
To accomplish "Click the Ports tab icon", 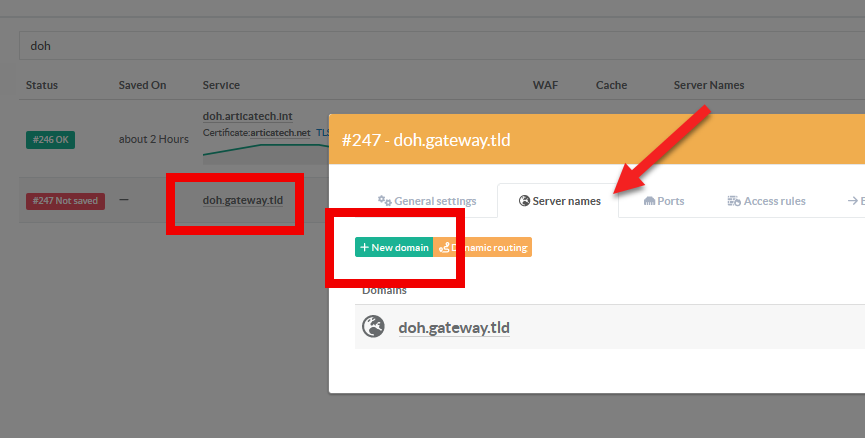I will (x=649, y=201).
